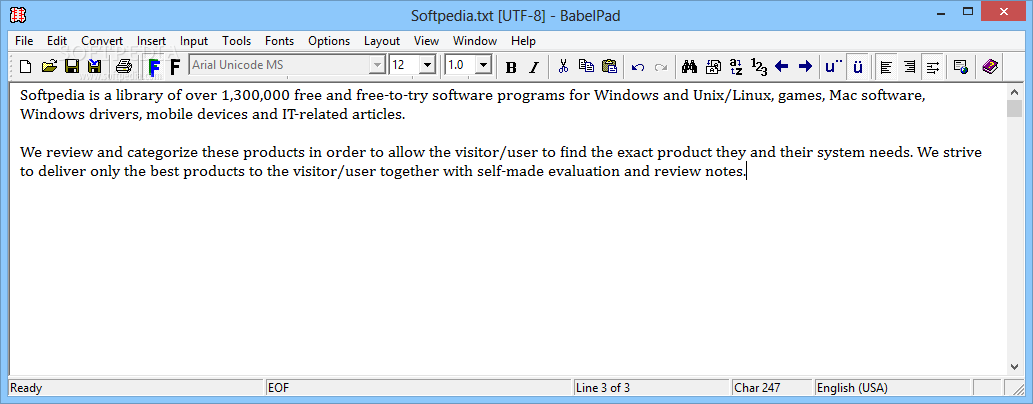This screenshot has width=1033, height=404.
Task: Click "Line 3 of 3" in status bar
Action: 603,388
